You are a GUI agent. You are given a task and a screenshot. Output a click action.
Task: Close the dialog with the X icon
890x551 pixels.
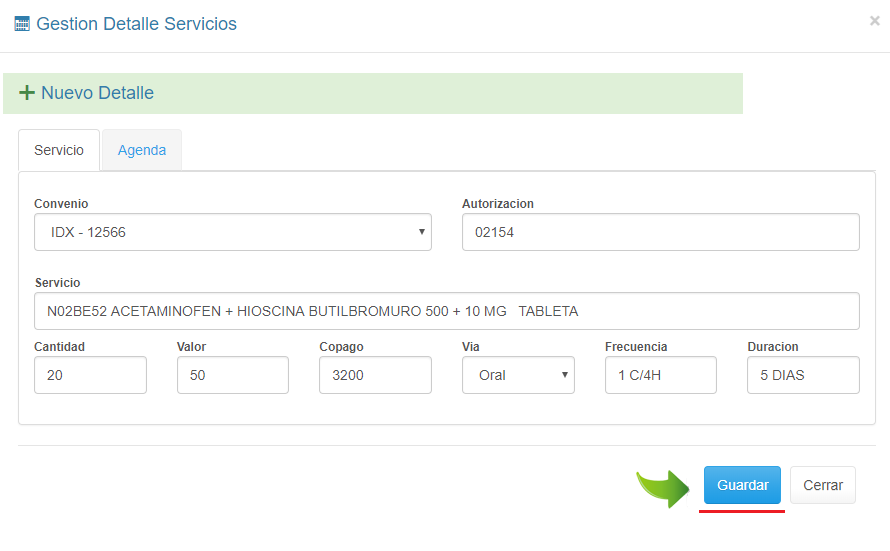tap(874, 21)
